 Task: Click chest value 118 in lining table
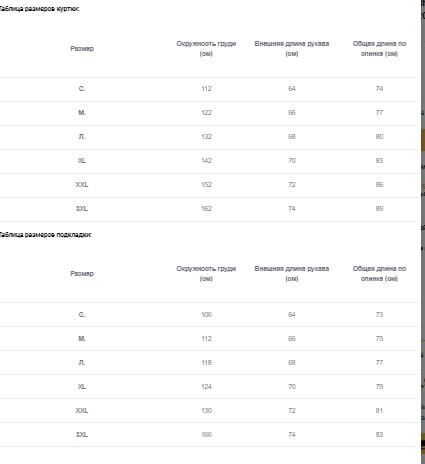206,363
